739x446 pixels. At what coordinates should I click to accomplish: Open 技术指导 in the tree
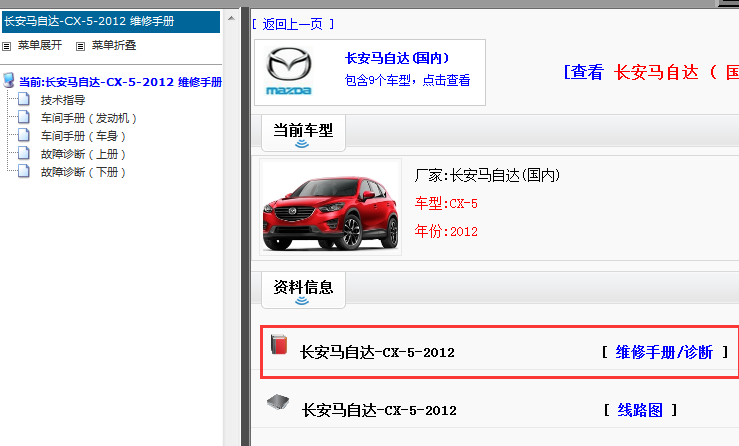click(x=63, y=100)
